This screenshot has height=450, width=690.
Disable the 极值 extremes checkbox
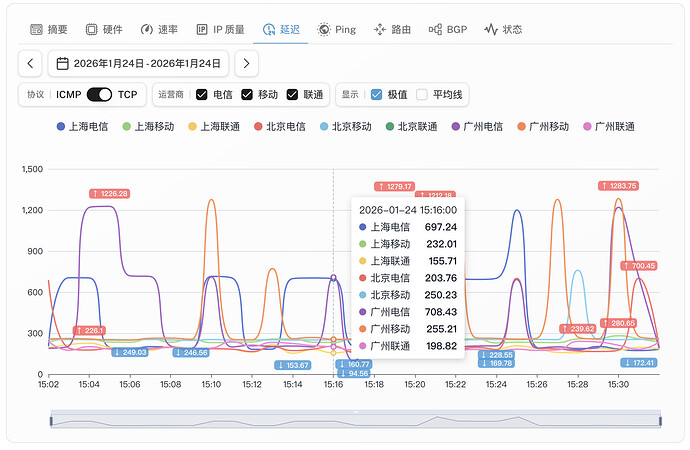[x=376, y=95]
